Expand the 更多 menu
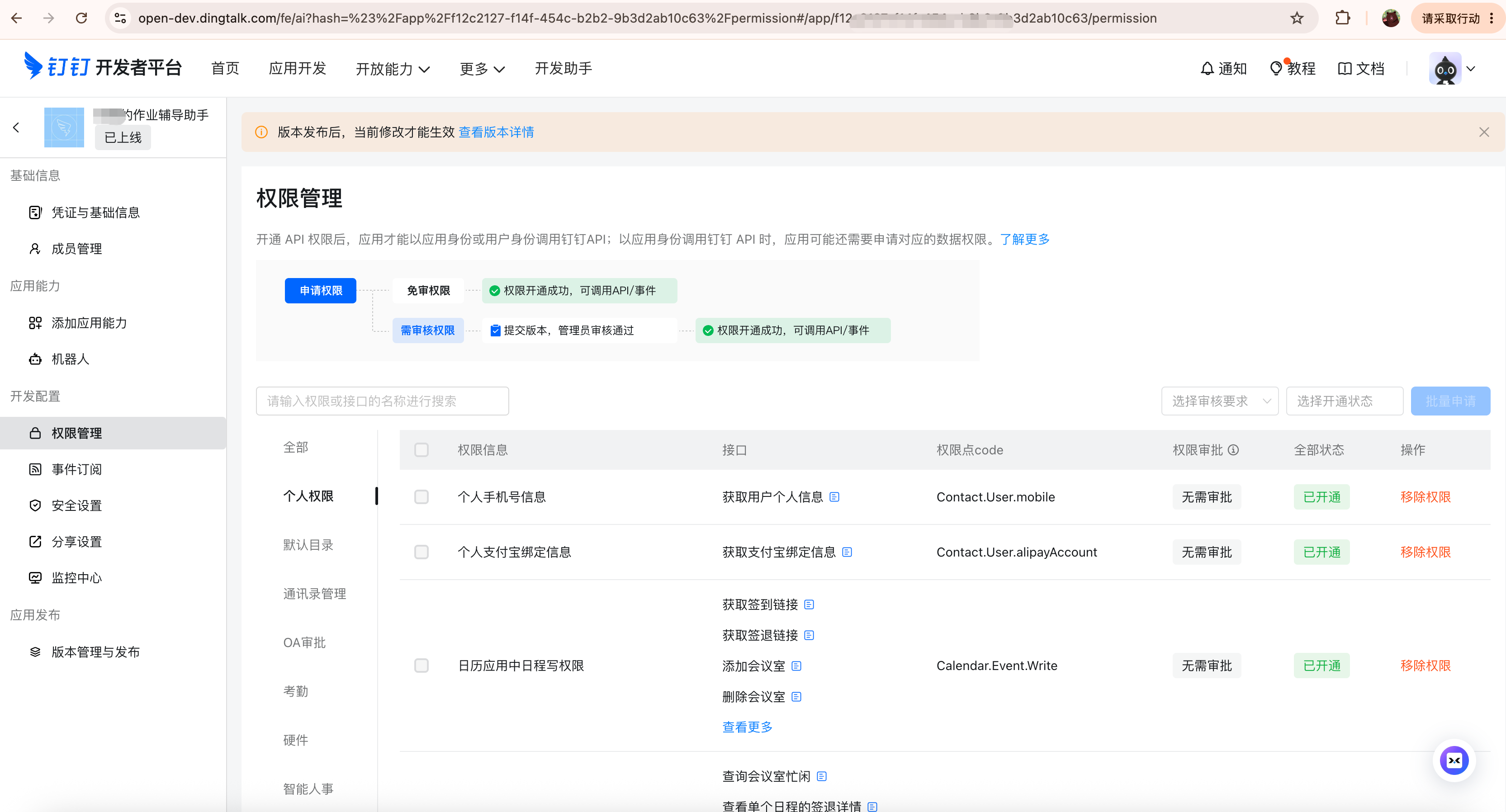Screen dimensions: 1506x812 click(482, 69)
